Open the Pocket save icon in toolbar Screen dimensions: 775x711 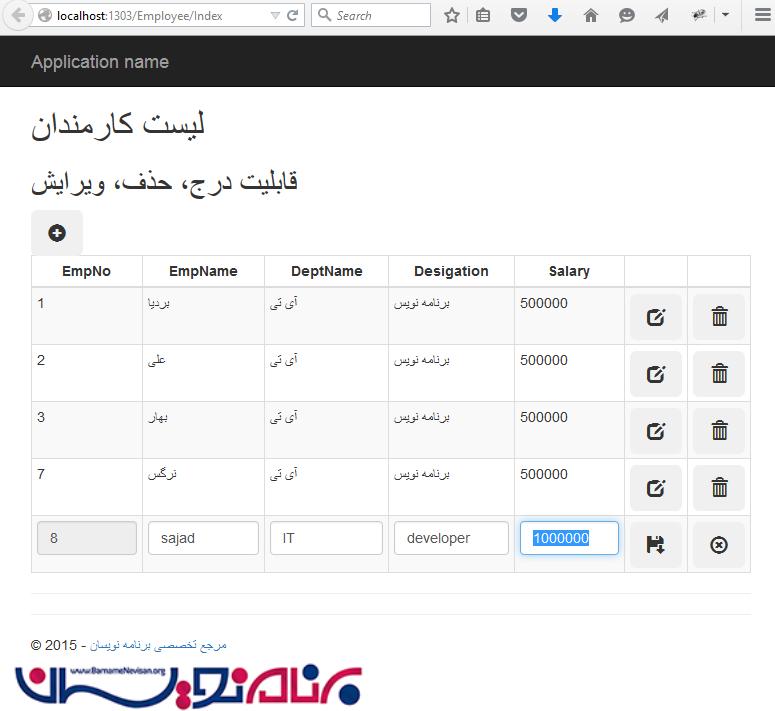(519, 16)
